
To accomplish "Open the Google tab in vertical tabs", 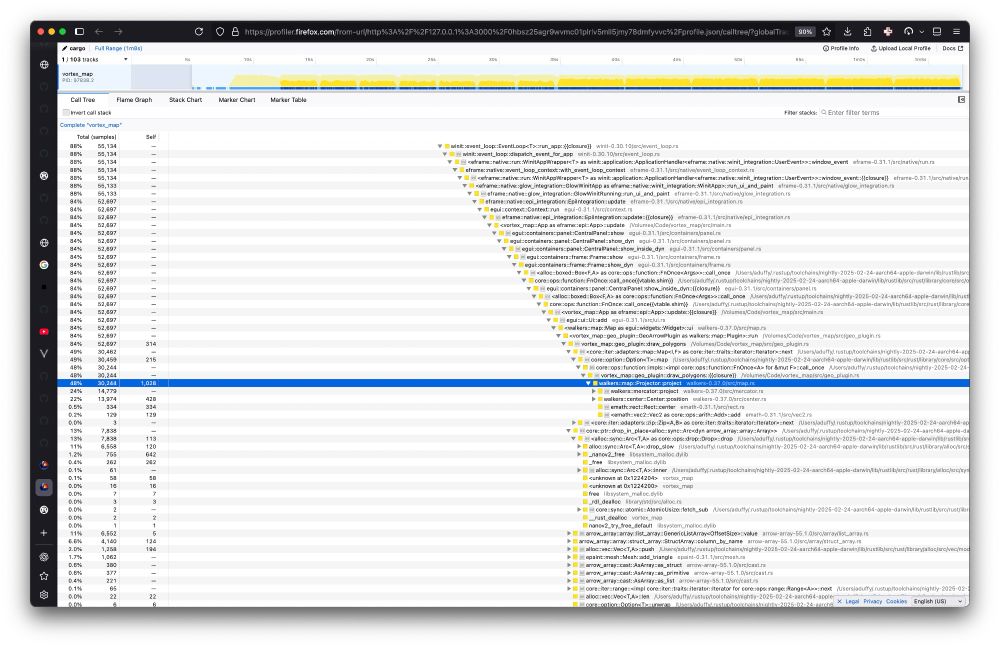I will pyautogui.click(x=44, y=265).
